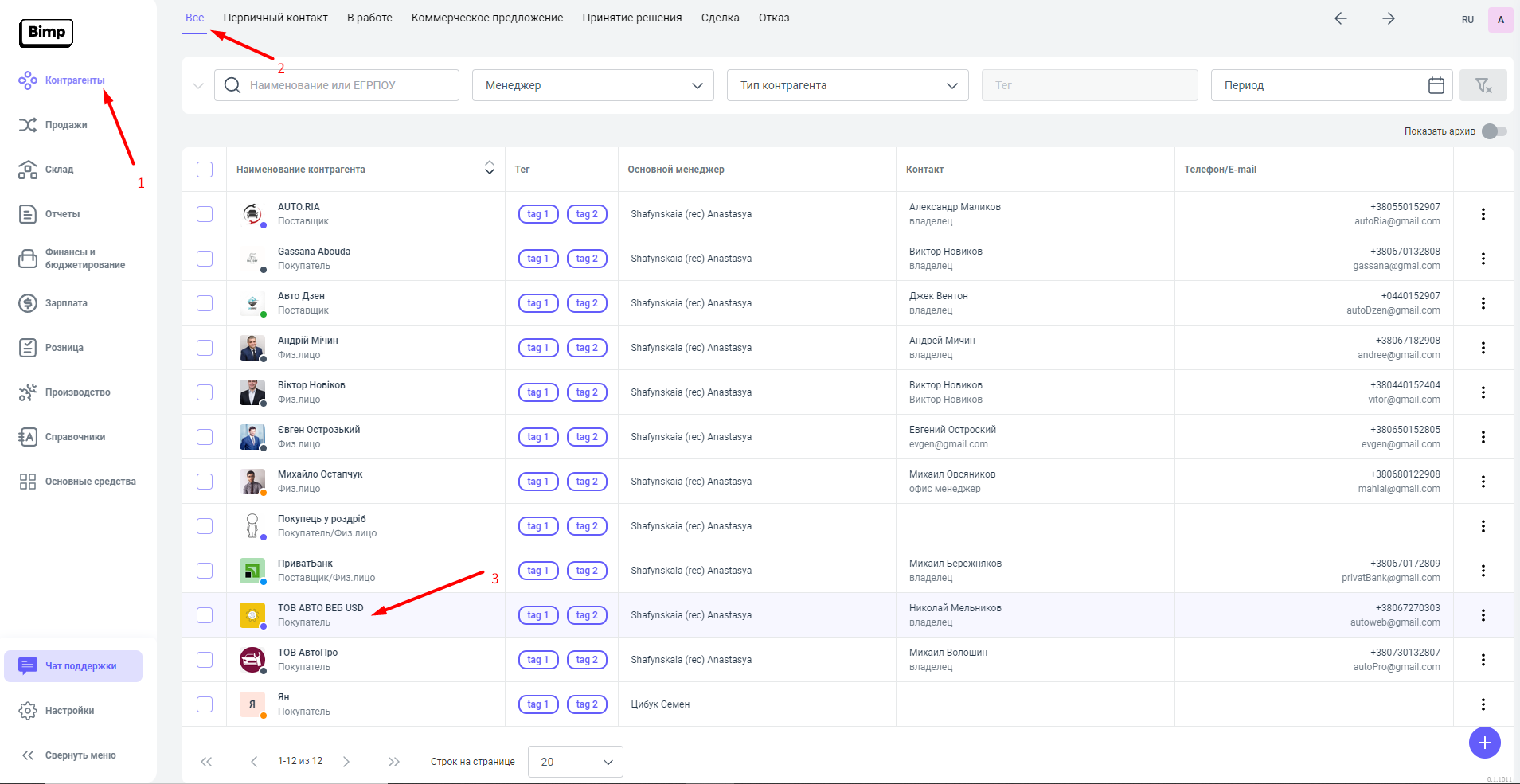Click the Продажи sales icon
This screenshot has height=784, width=1520.
[28, 125]
